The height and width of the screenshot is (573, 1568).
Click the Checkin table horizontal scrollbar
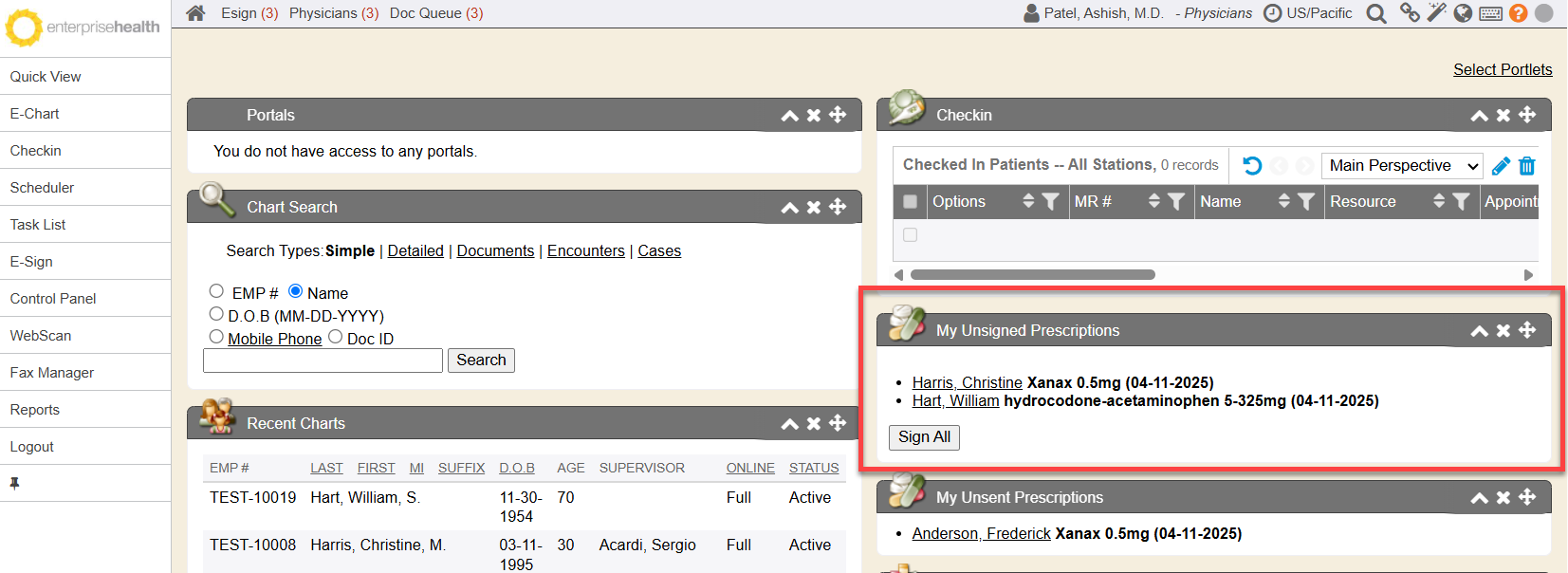(1032, 275)
